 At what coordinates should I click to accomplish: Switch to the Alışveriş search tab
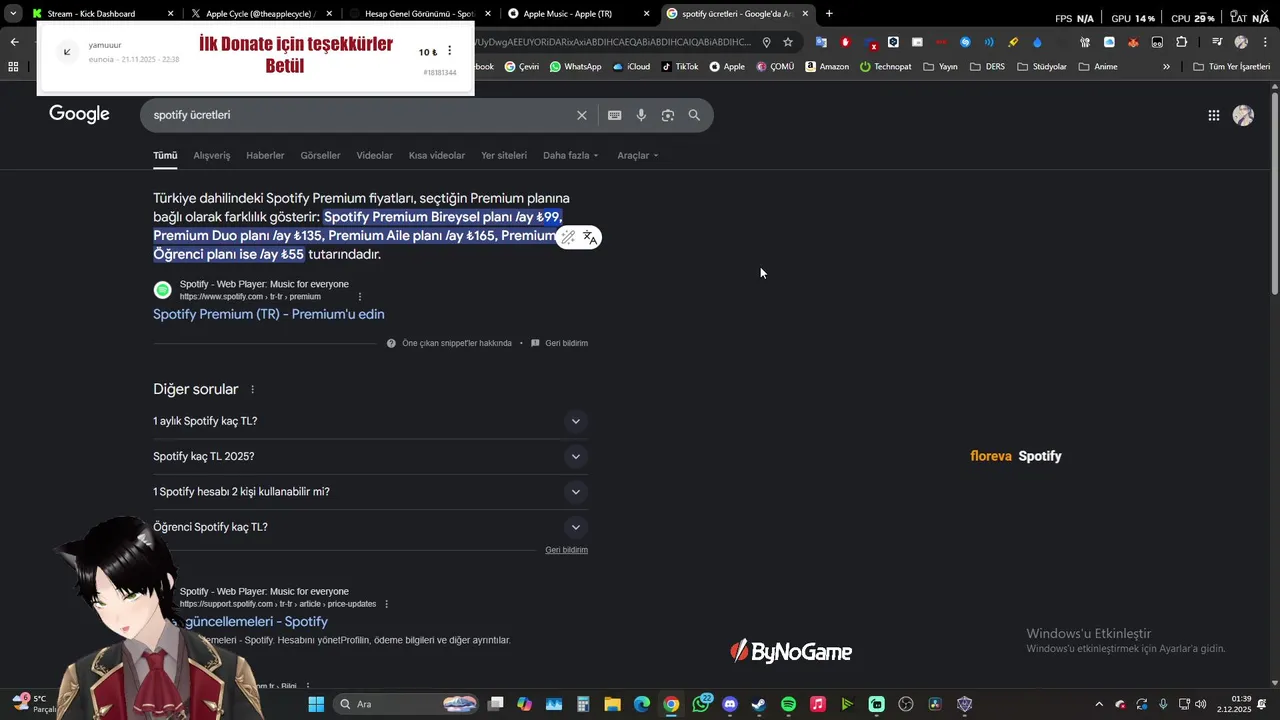[212, 155]
